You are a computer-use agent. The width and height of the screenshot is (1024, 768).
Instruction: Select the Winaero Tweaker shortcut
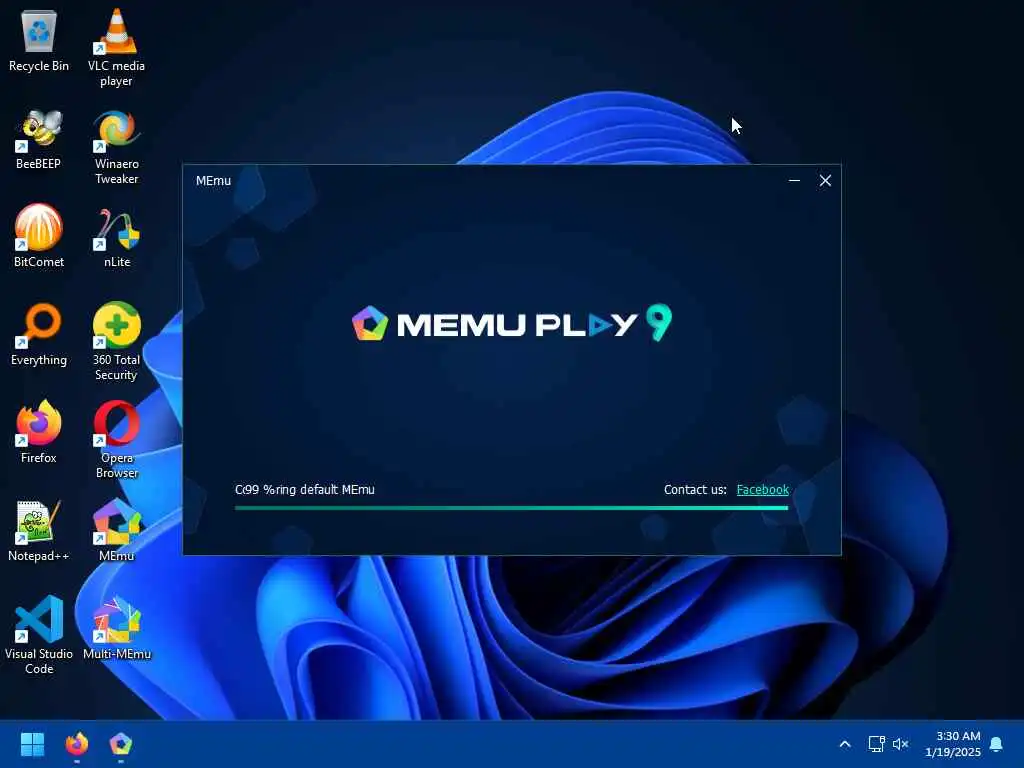116,146
